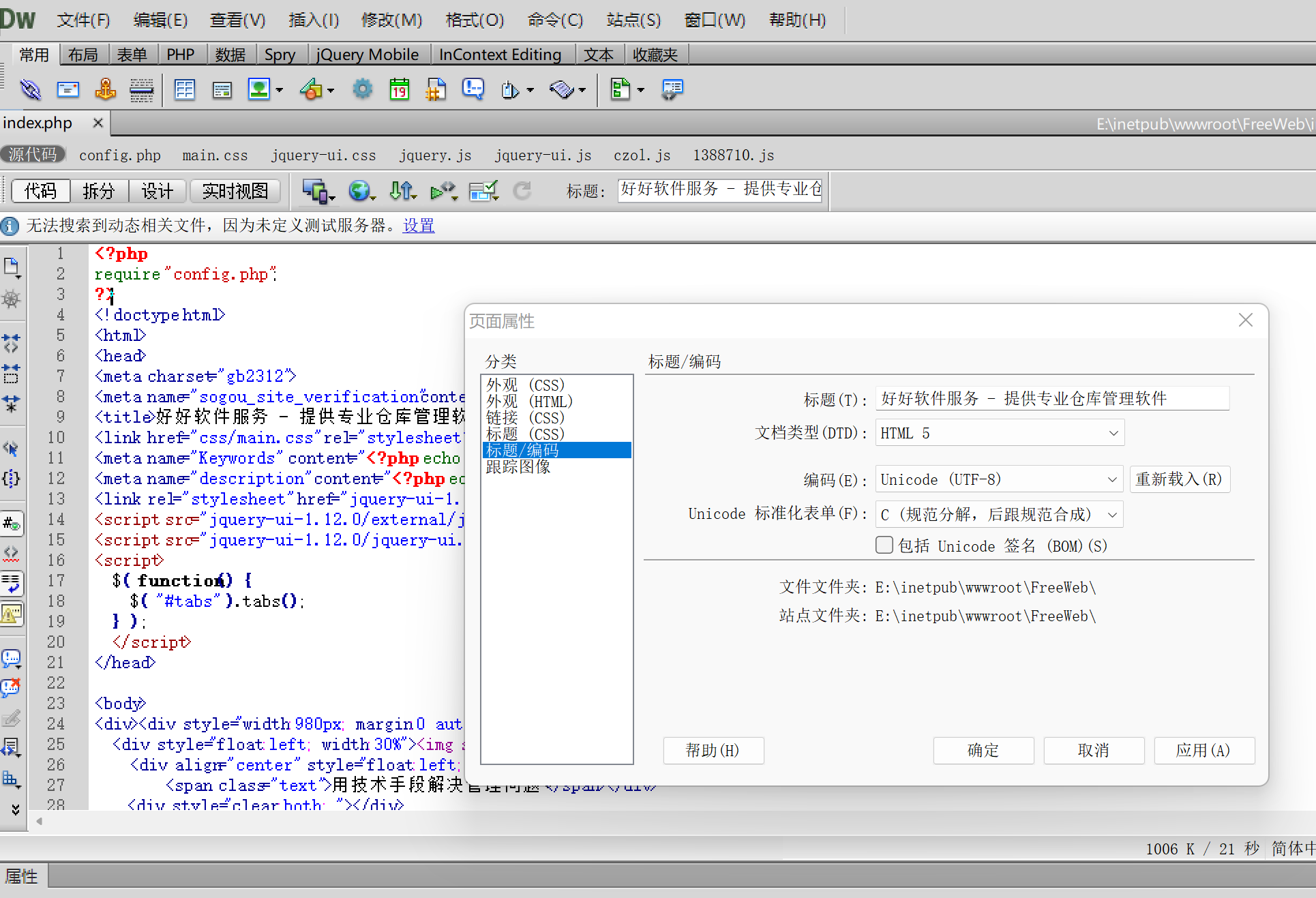Click the 确定 button
Viewport: 1316px width, 898px height.
(x=983, y=750)
